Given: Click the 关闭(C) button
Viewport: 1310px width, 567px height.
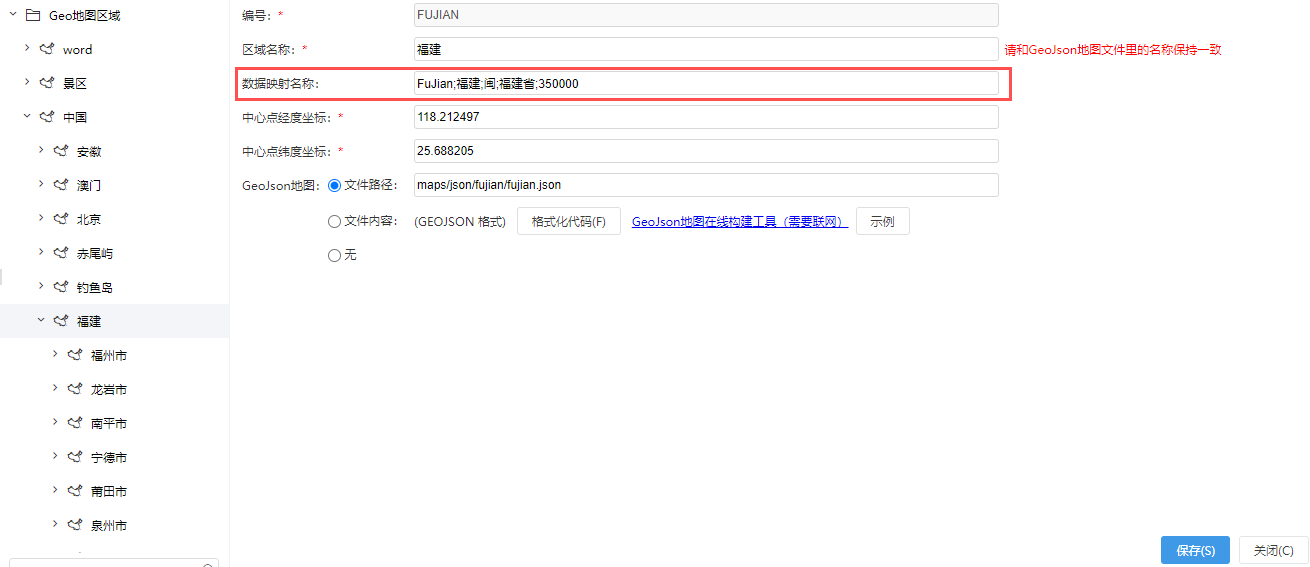Looking at the screenshot, I should tap(1273, 550).
